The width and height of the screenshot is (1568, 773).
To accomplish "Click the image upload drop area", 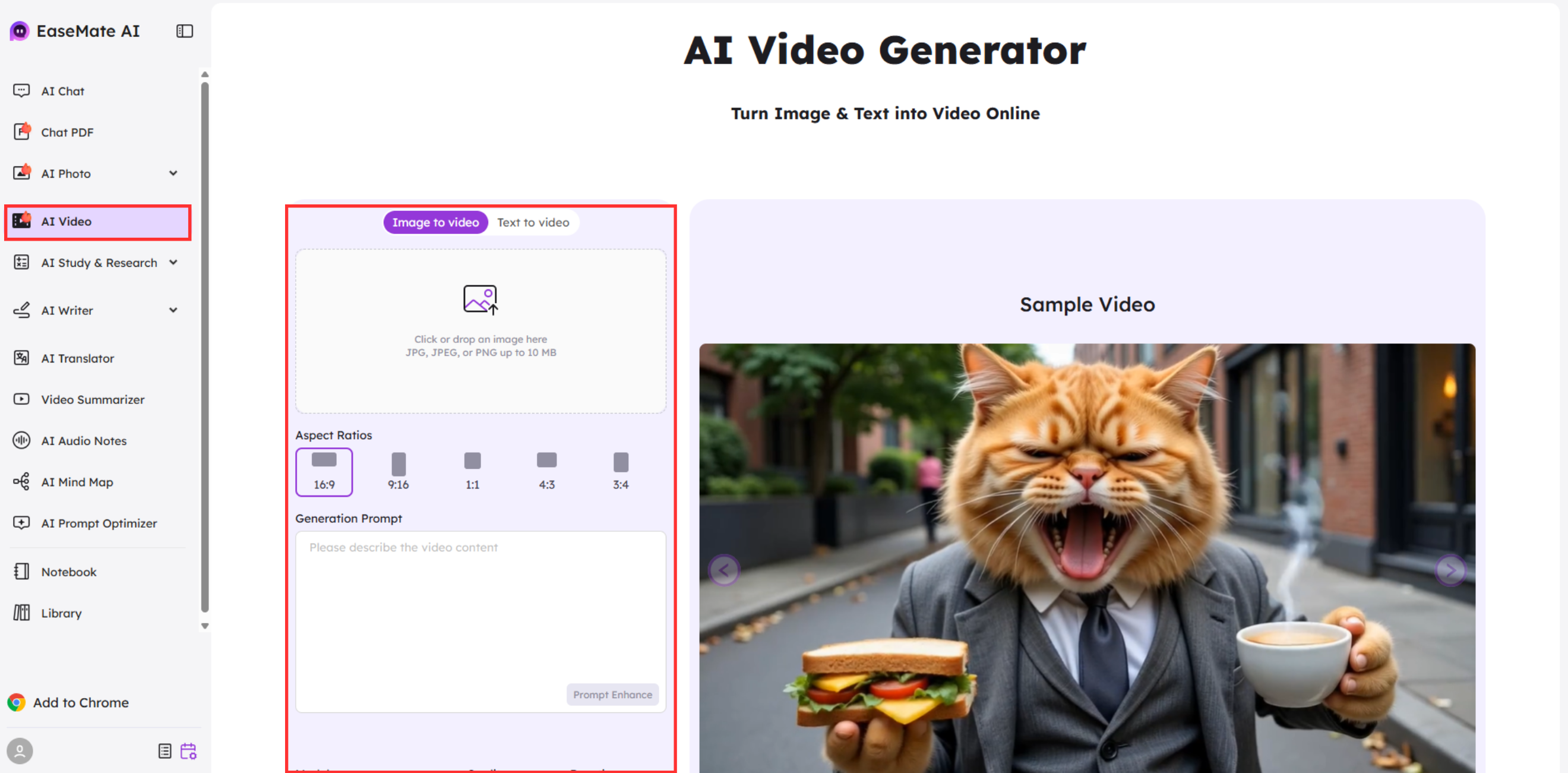I will click(x=480, y=331).
